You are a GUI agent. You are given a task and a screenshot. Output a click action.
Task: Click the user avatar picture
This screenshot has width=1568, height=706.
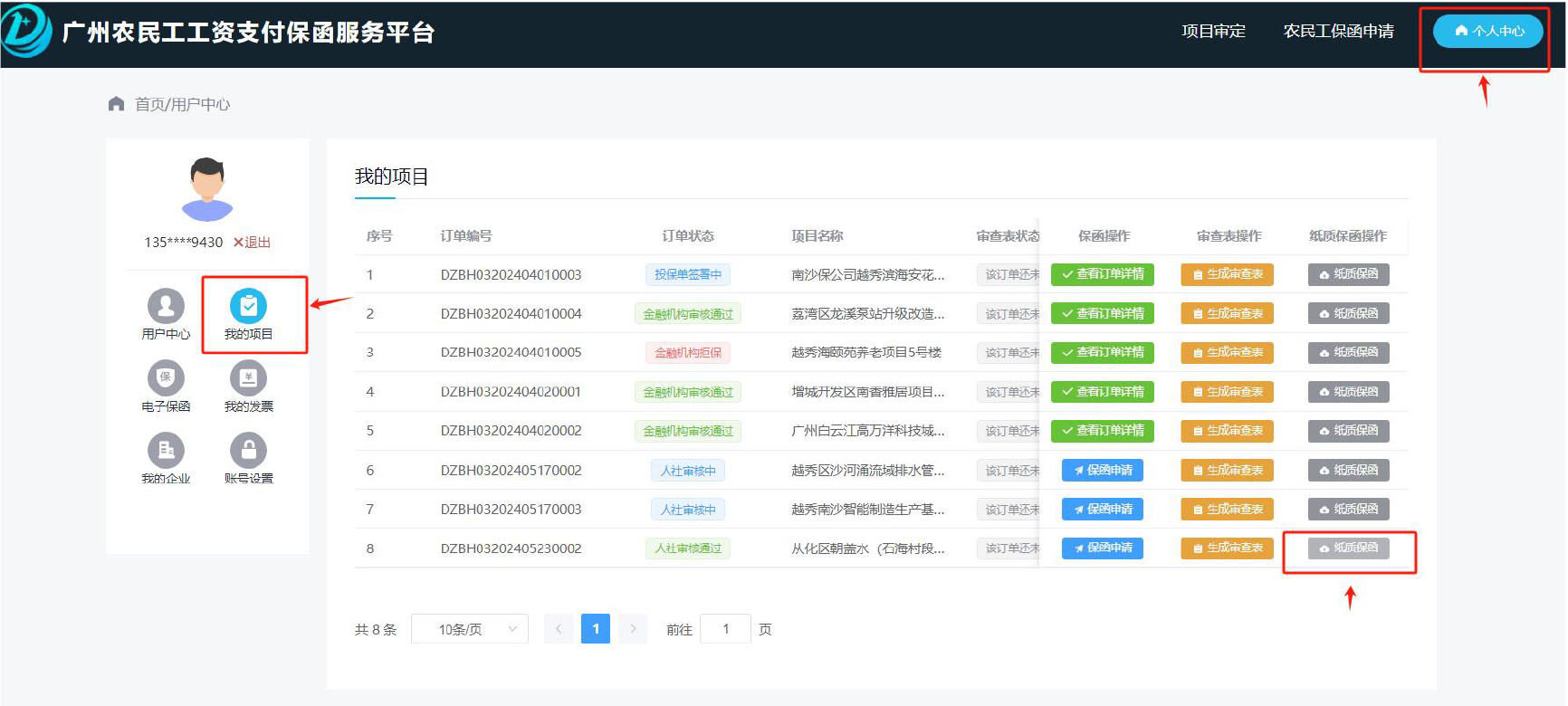coord(207,189)
